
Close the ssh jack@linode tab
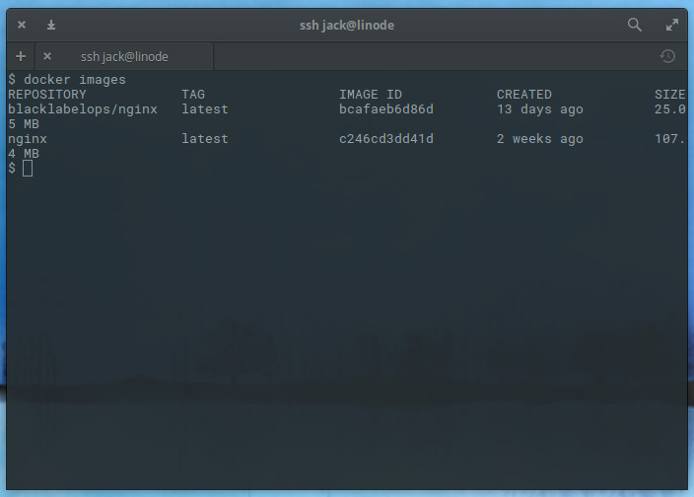point(47,57)
